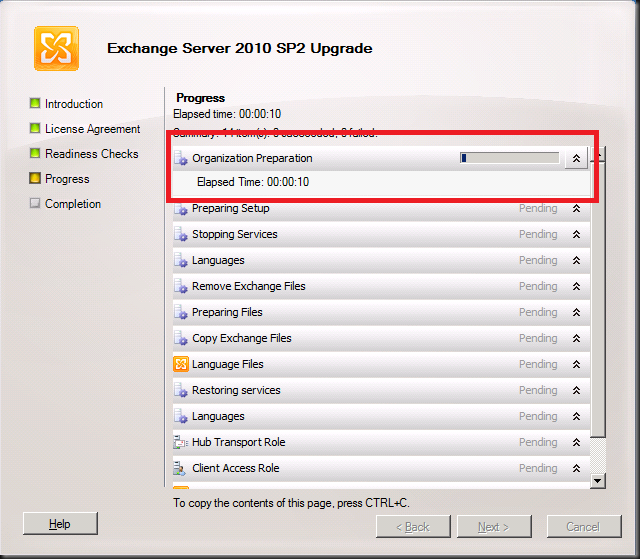Click the Preparing Files task icon
The height and width of the screenshot is (559, 640).
[181, 313]
